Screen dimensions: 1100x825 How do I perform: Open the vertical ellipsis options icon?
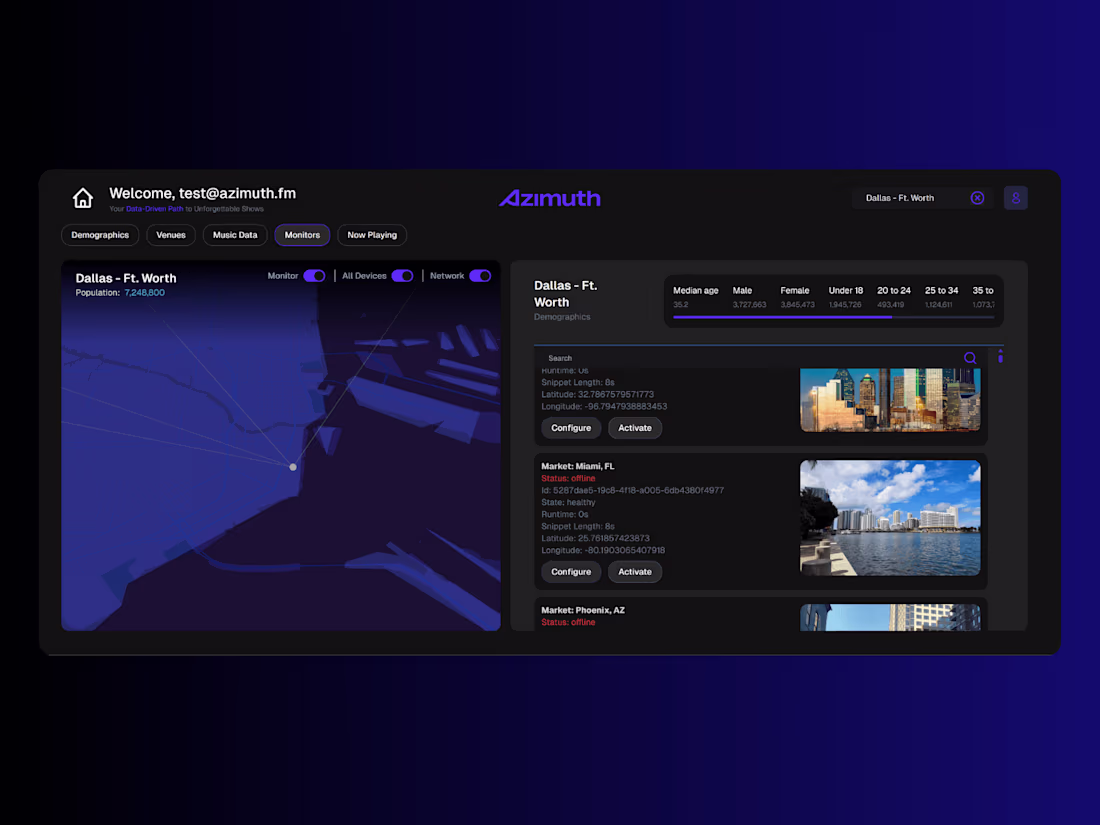1000,357
